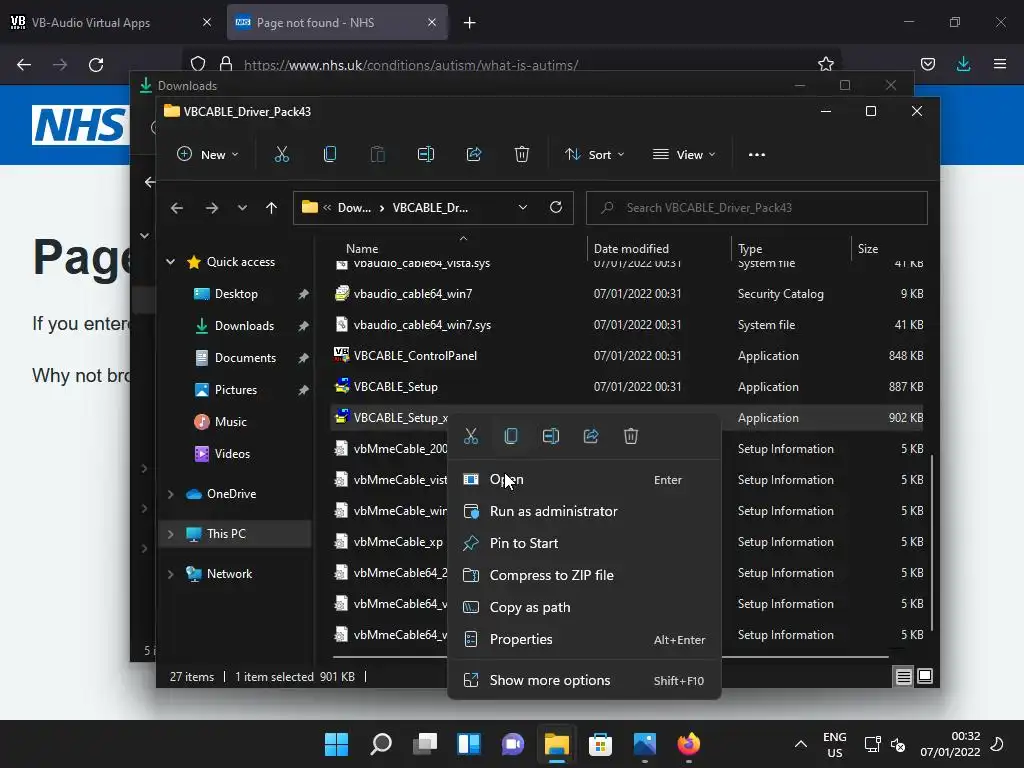Open Documents in Quick access

[245, 358]
